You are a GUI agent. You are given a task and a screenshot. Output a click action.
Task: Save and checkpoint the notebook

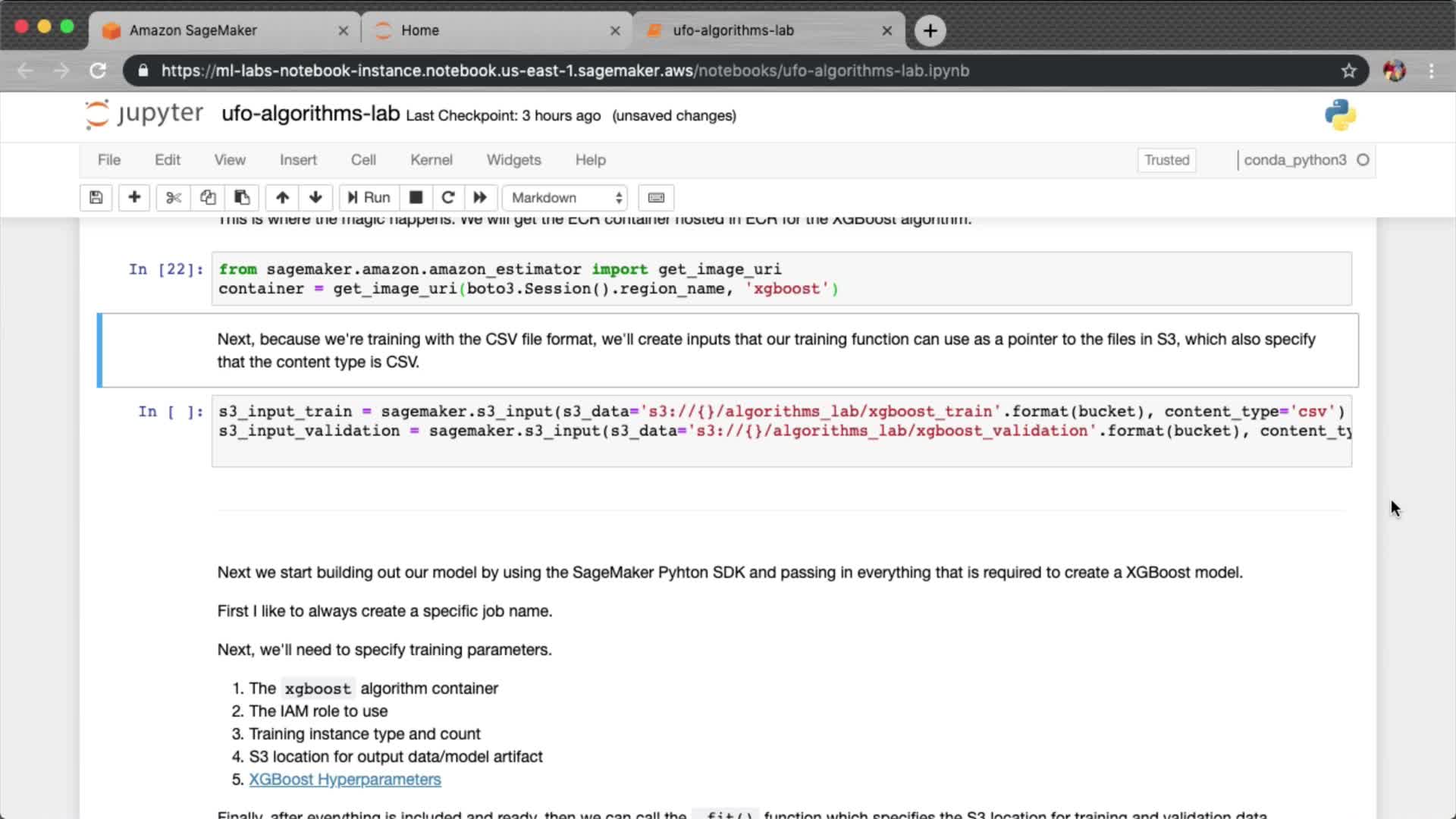96,198
